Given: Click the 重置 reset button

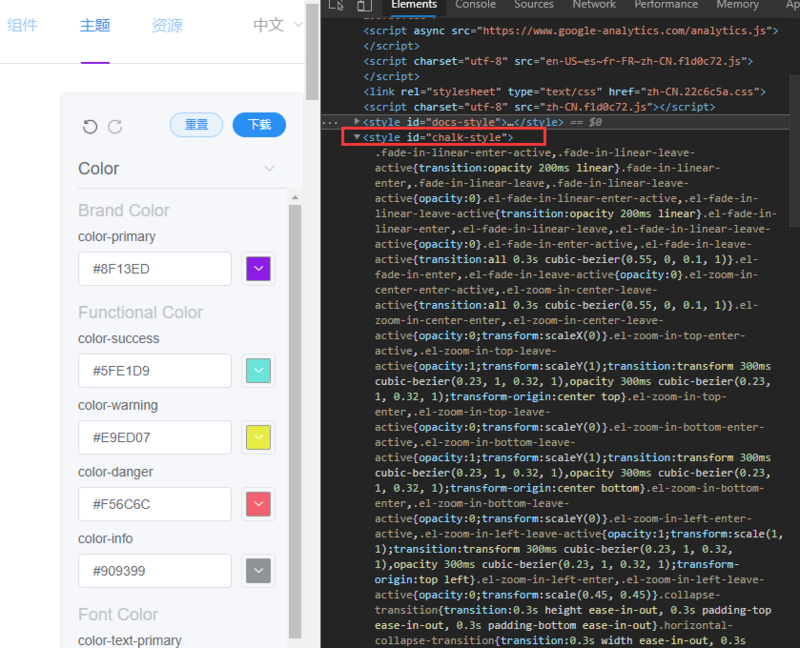Looking at the screenshot, I should coord(196,124).
